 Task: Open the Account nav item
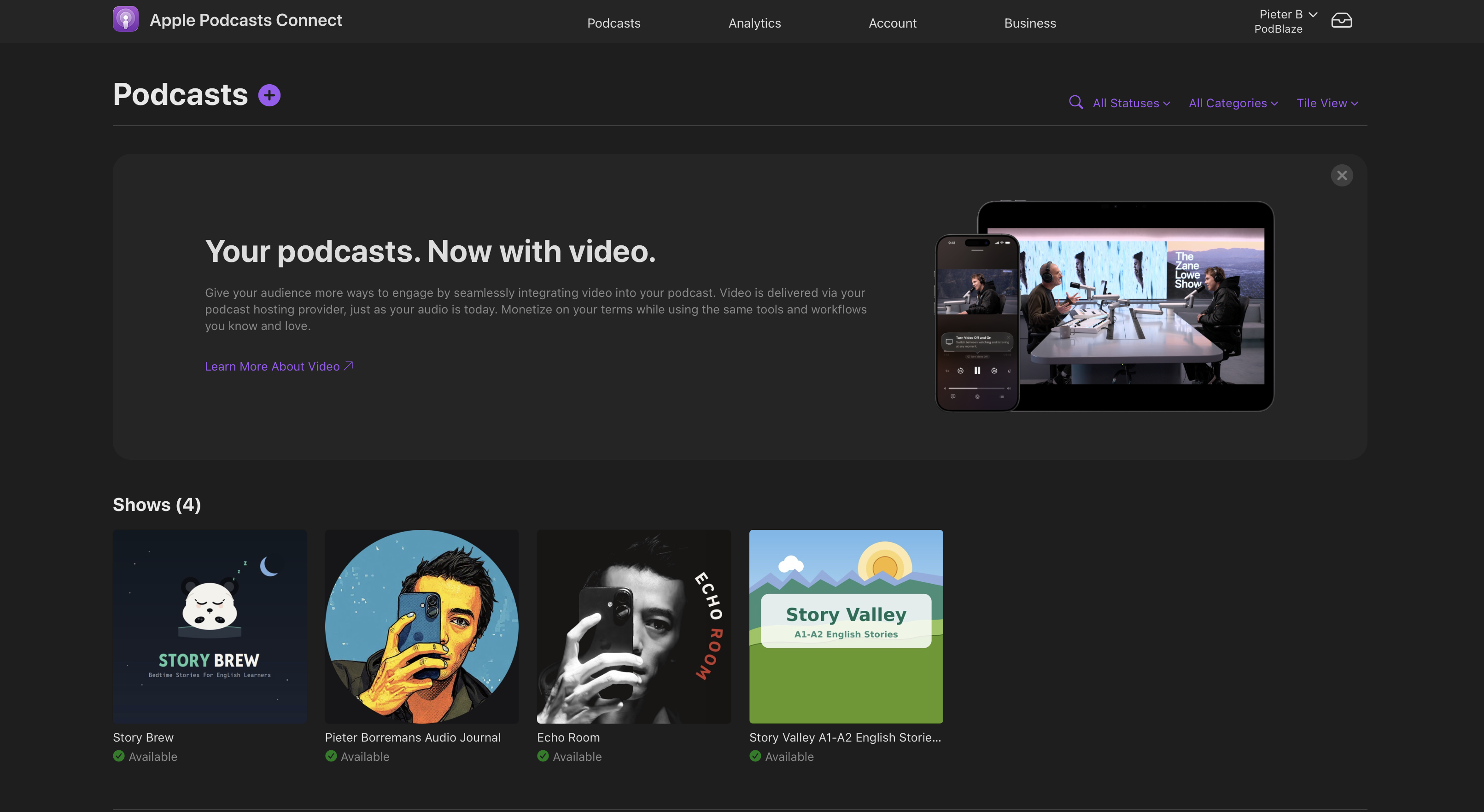click(x=892, y=23)
